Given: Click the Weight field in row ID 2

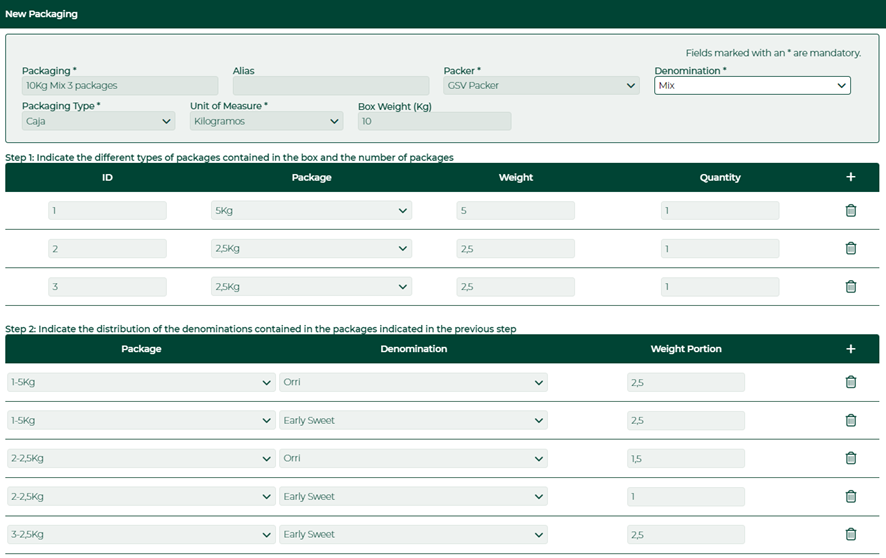Looking at the screenshot, I should (515, 249).
